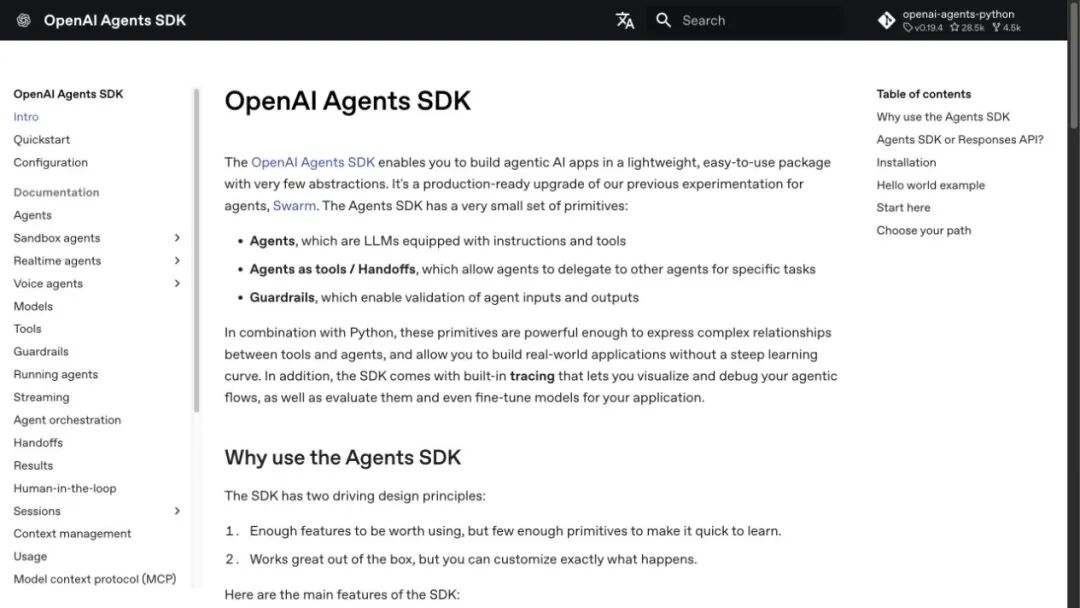Expand the Sessions section chevron
1080x608 pixels.
pyautogui.click(x=177, y=511)
